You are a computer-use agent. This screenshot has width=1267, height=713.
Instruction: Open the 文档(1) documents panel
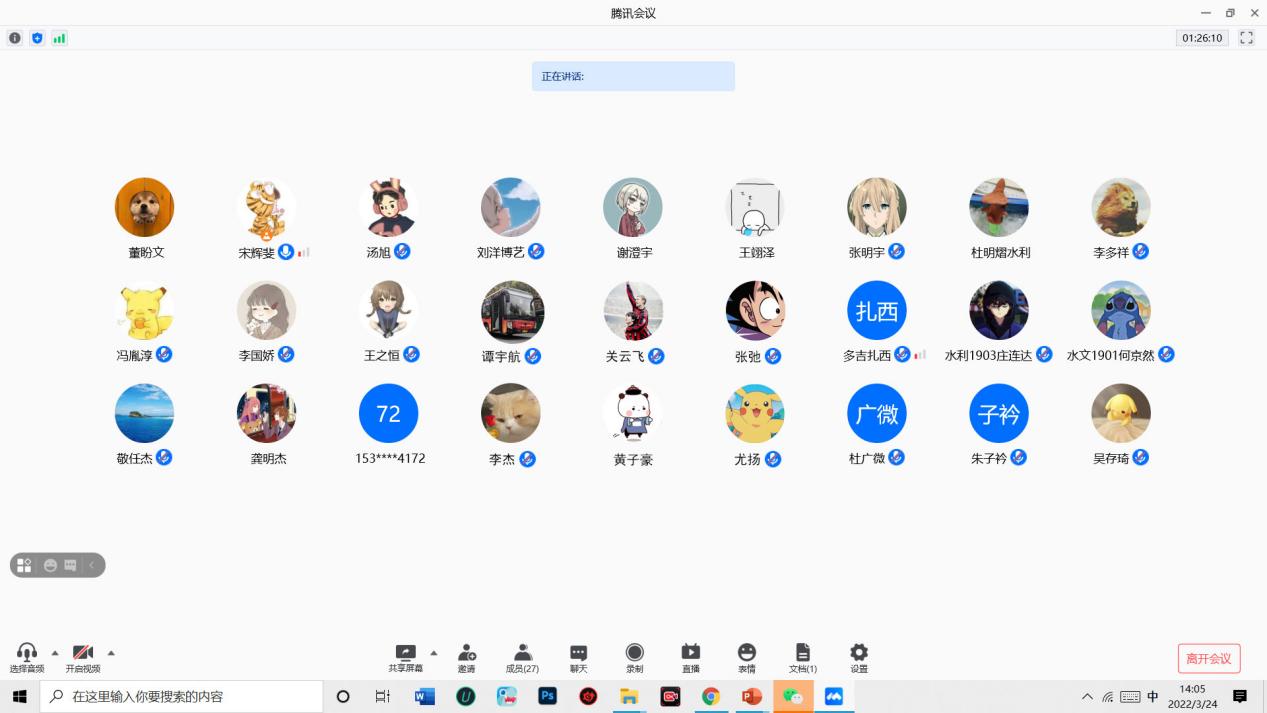802,657
